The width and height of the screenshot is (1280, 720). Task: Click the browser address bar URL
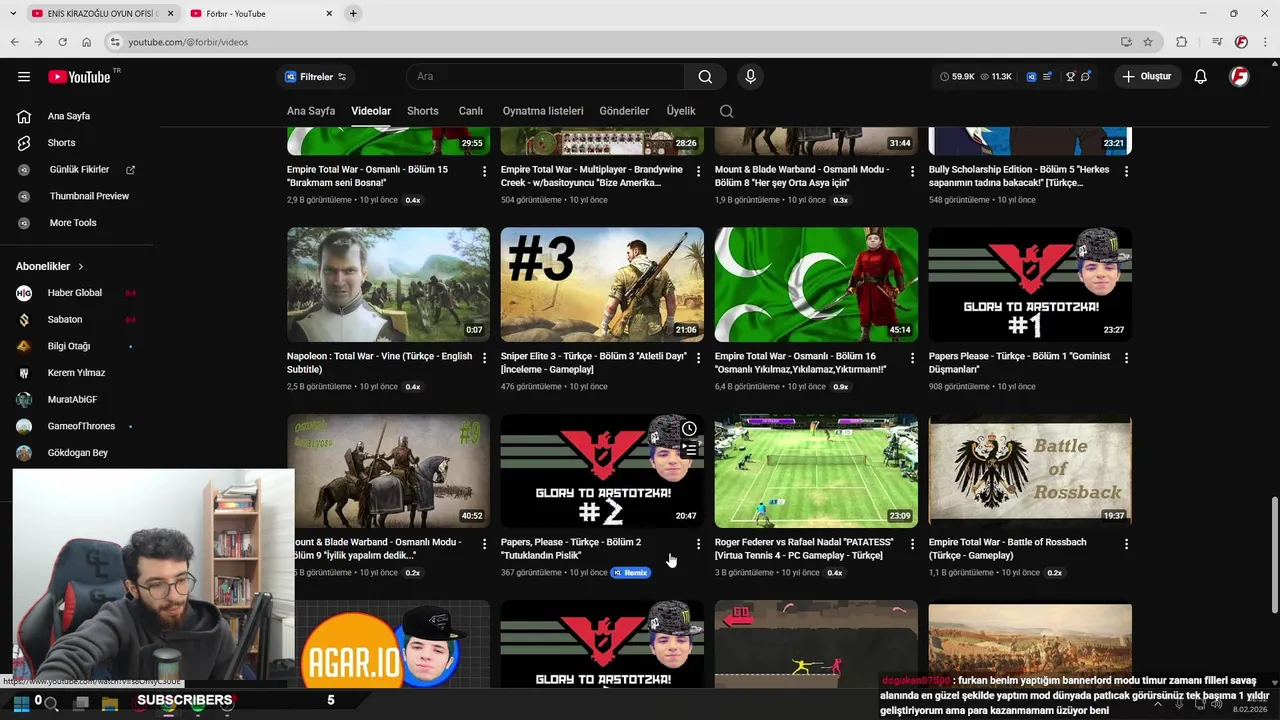tap(188, 42)
